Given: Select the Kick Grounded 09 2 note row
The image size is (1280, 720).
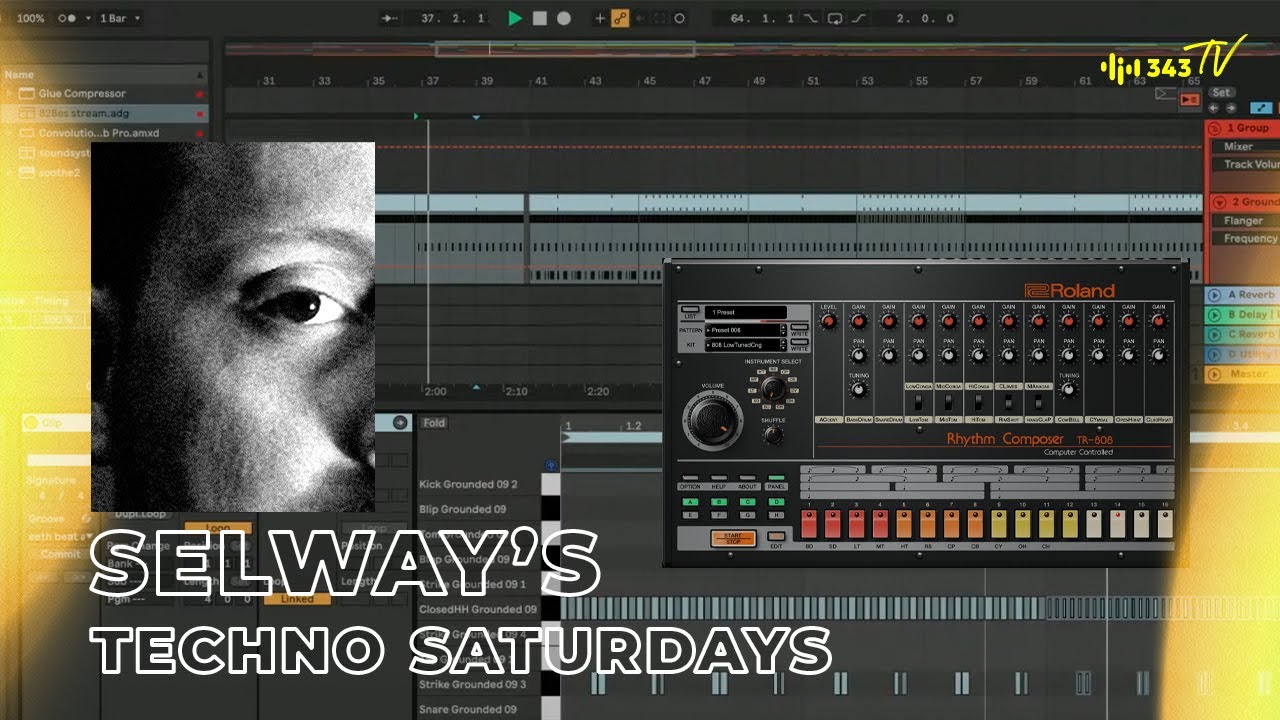Looking at the screenshot, I should (478, 484).
